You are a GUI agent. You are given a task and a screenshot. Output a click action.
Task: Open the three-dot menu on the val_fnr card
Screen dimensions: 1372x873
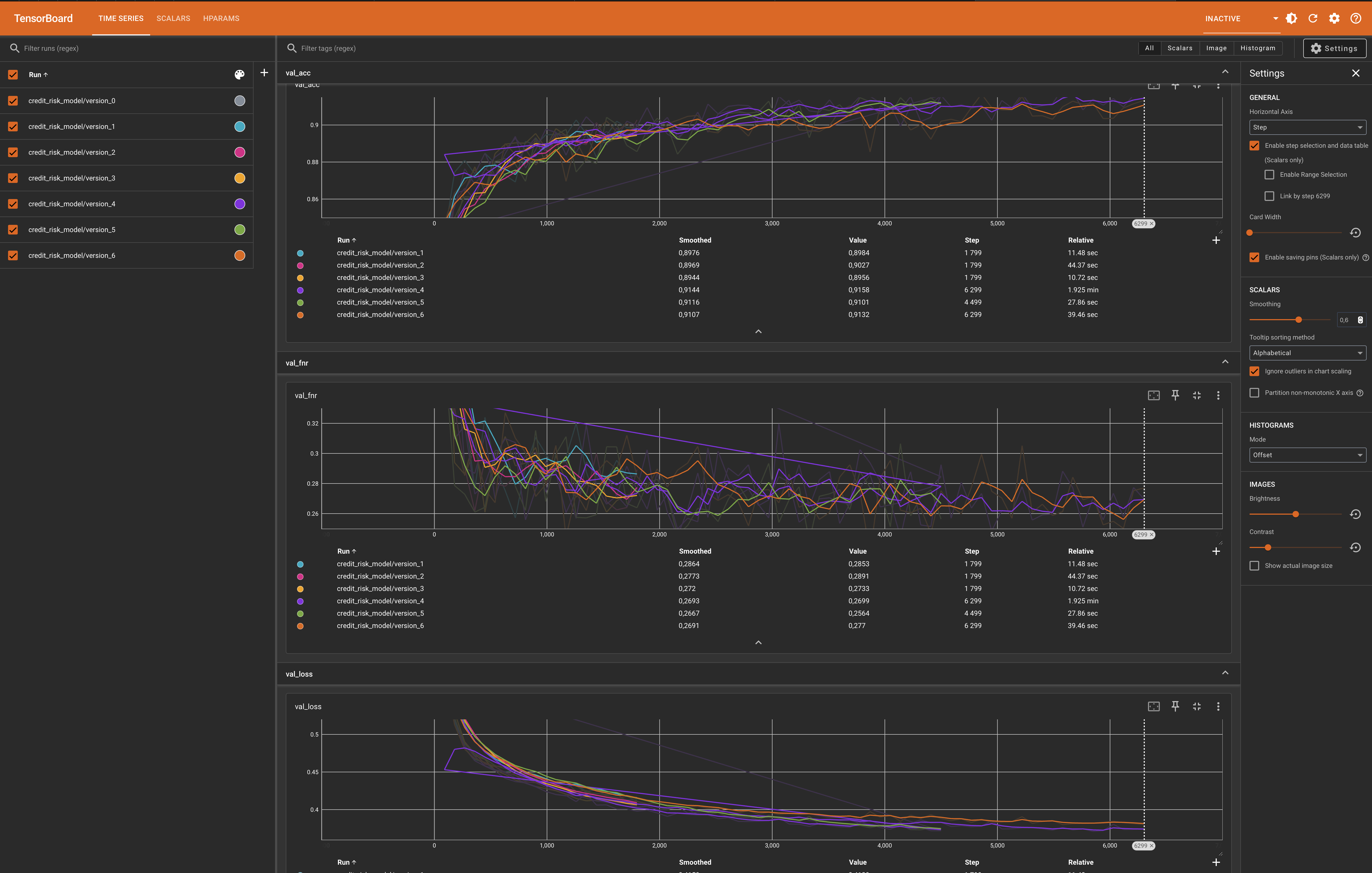tap(1218, 395)
